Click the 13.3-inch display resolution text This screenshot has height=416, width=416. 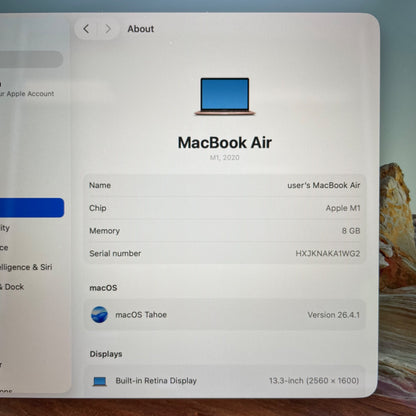(x=314, y=381)
